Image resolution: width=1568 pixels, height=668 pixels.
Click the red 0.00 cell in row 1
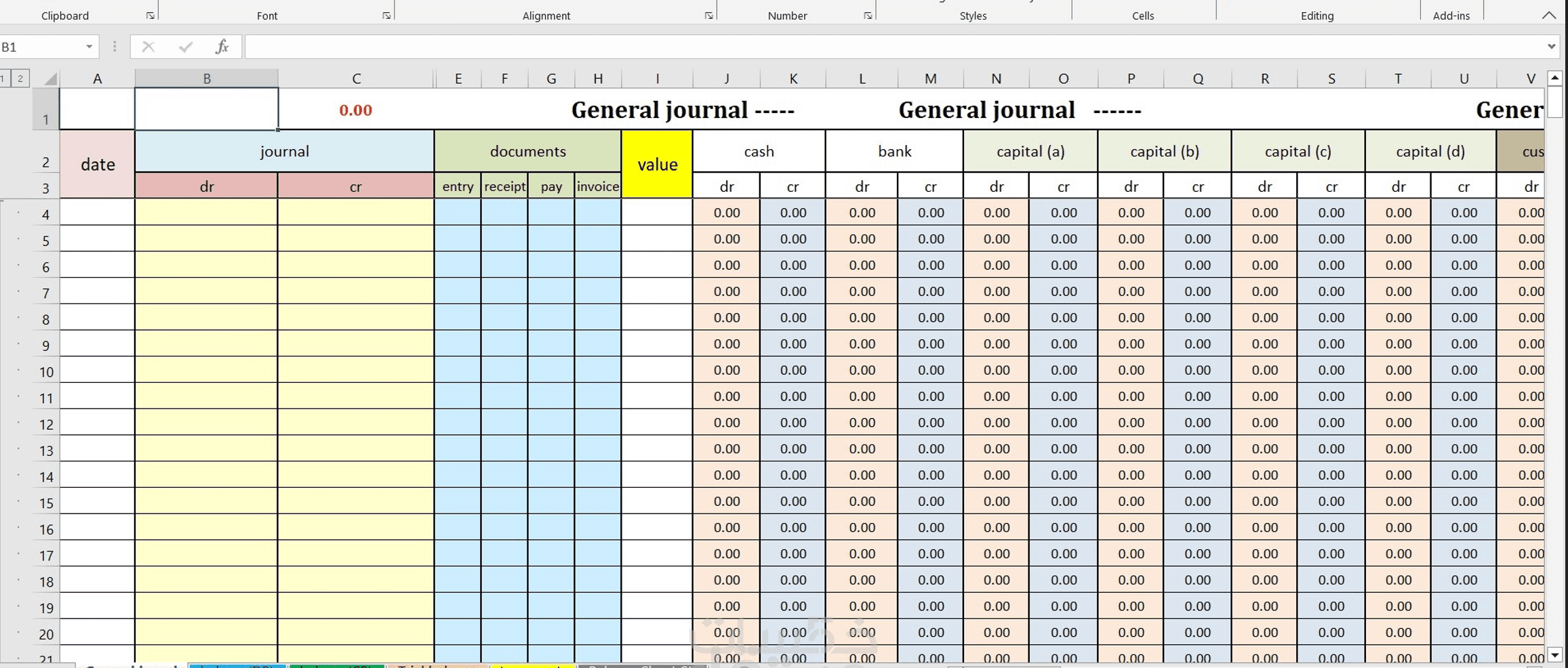point(356,110)
